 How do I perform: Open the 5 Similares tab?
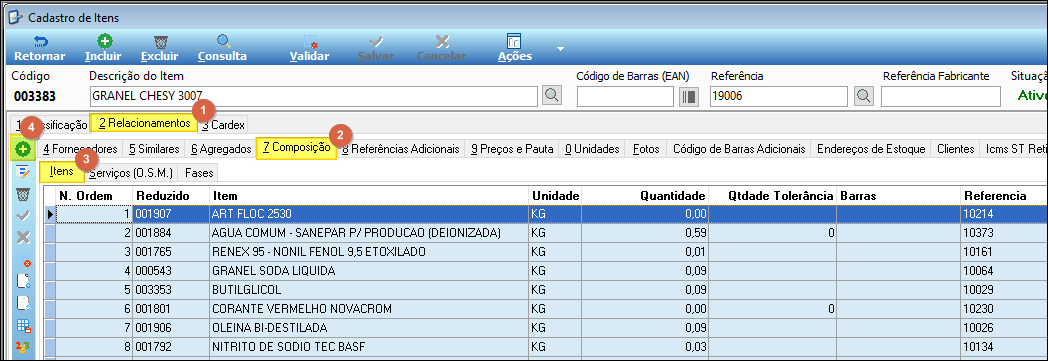click(x=154, y=148)
